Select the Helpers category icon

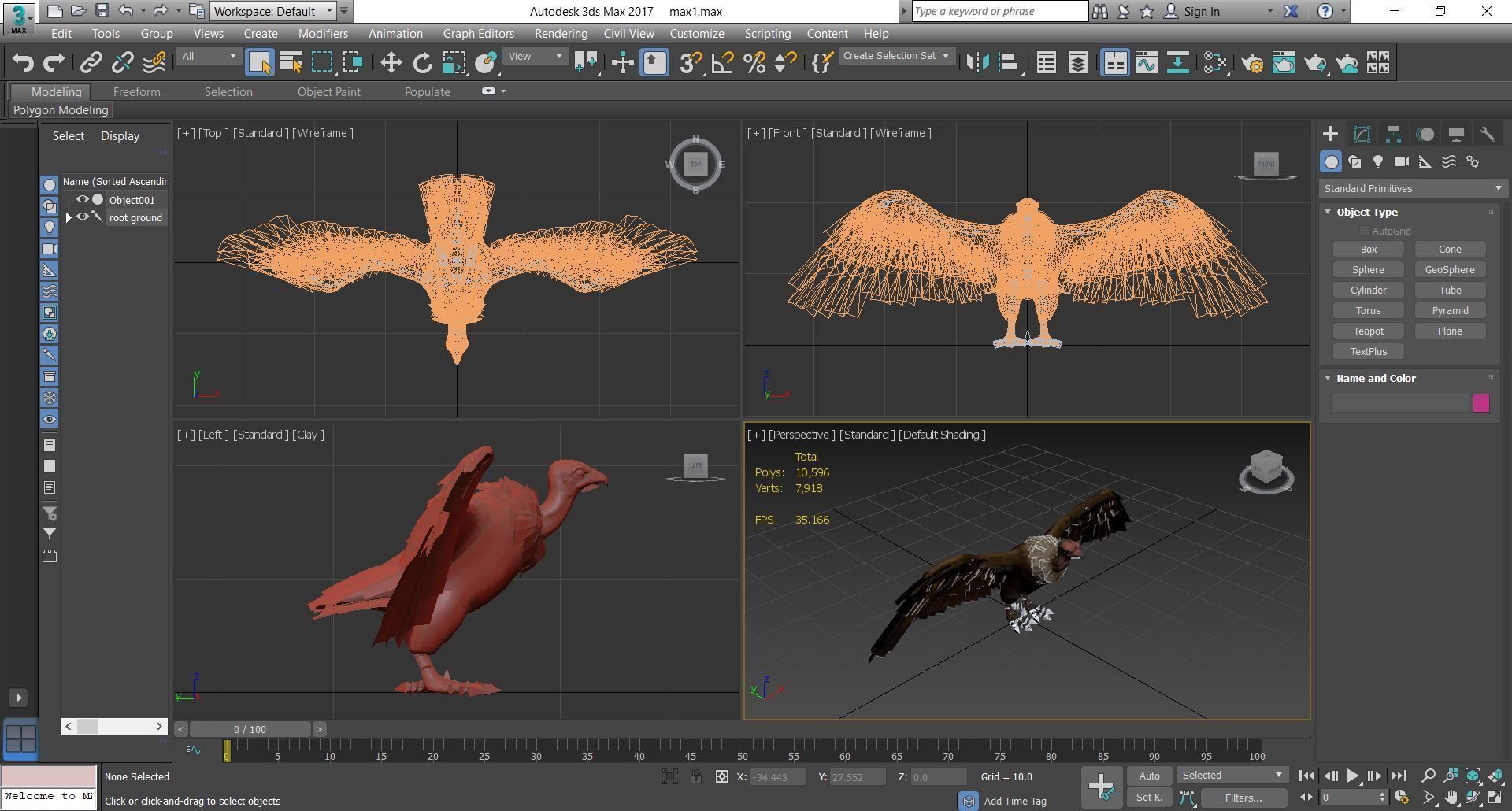click(x=1425, y=161)
